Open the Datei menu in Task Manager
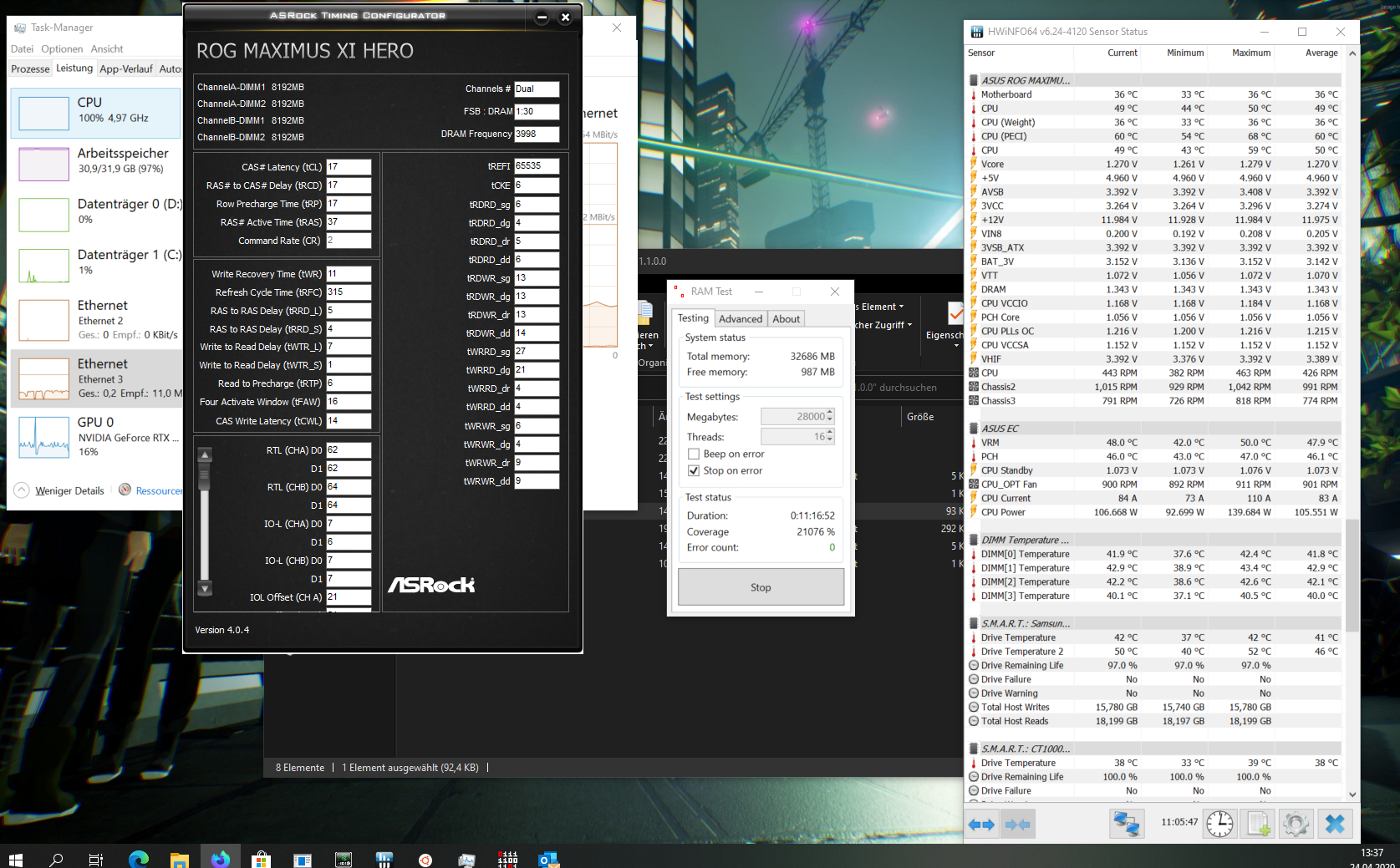Screen dimensions: 1400x868 tap(23, 49)
